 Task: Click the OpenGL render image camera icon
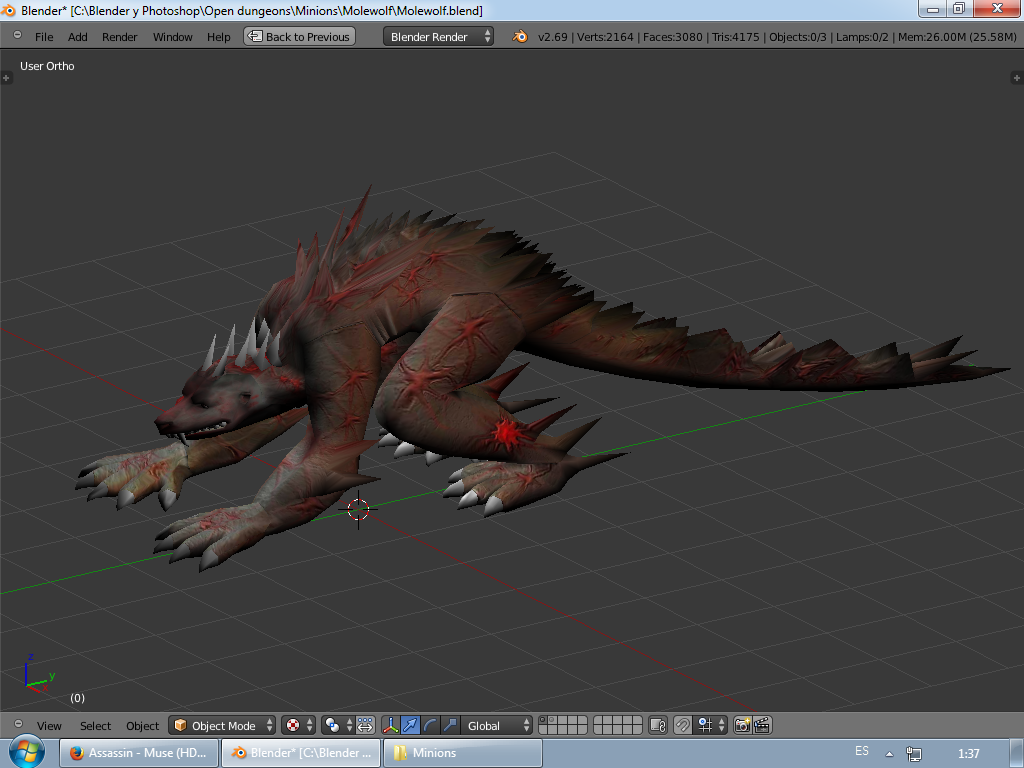[x=743, y=726]
